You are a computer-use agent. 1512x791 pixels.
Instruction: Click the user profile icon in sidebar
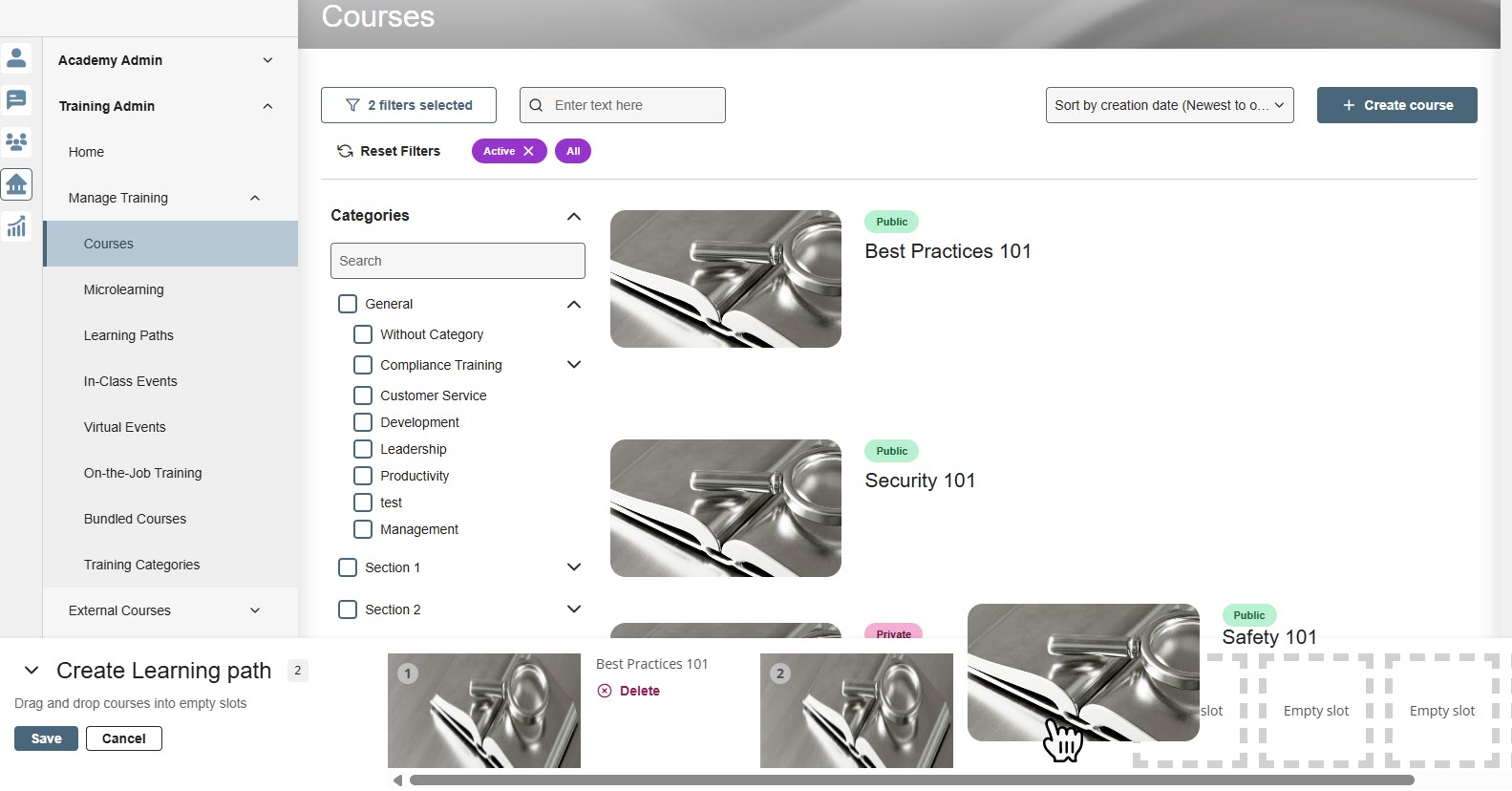point(16,58)
